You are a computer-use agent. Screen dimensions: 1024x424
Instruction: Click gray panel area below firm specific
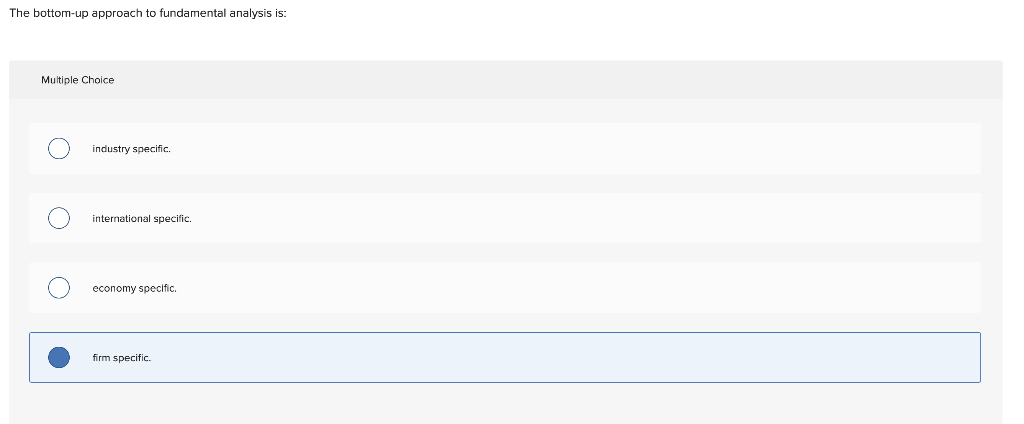pyautogui.click(x=505, y=404)
